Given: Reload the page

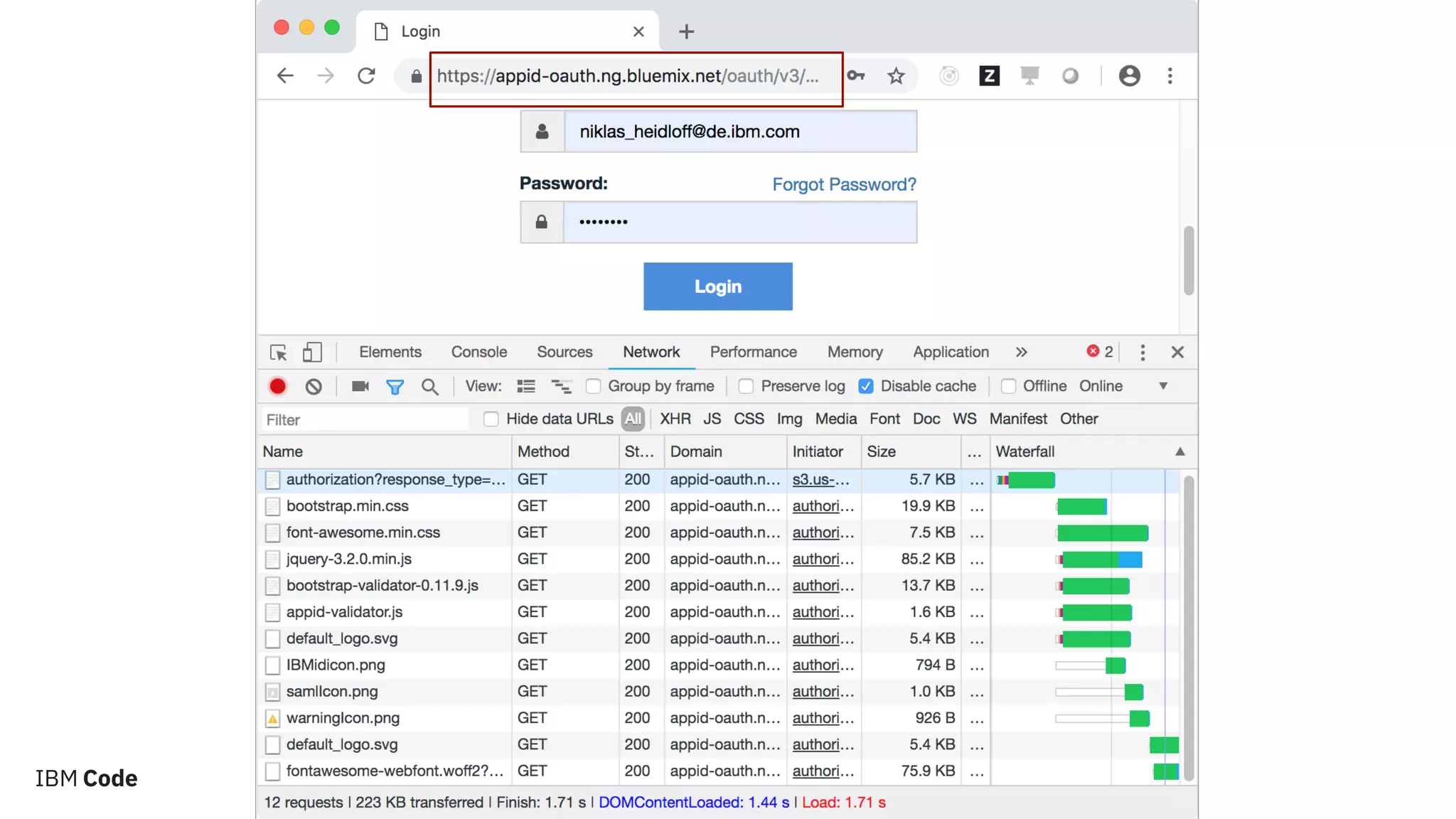Looking at the screenshot, I should 366,76.
